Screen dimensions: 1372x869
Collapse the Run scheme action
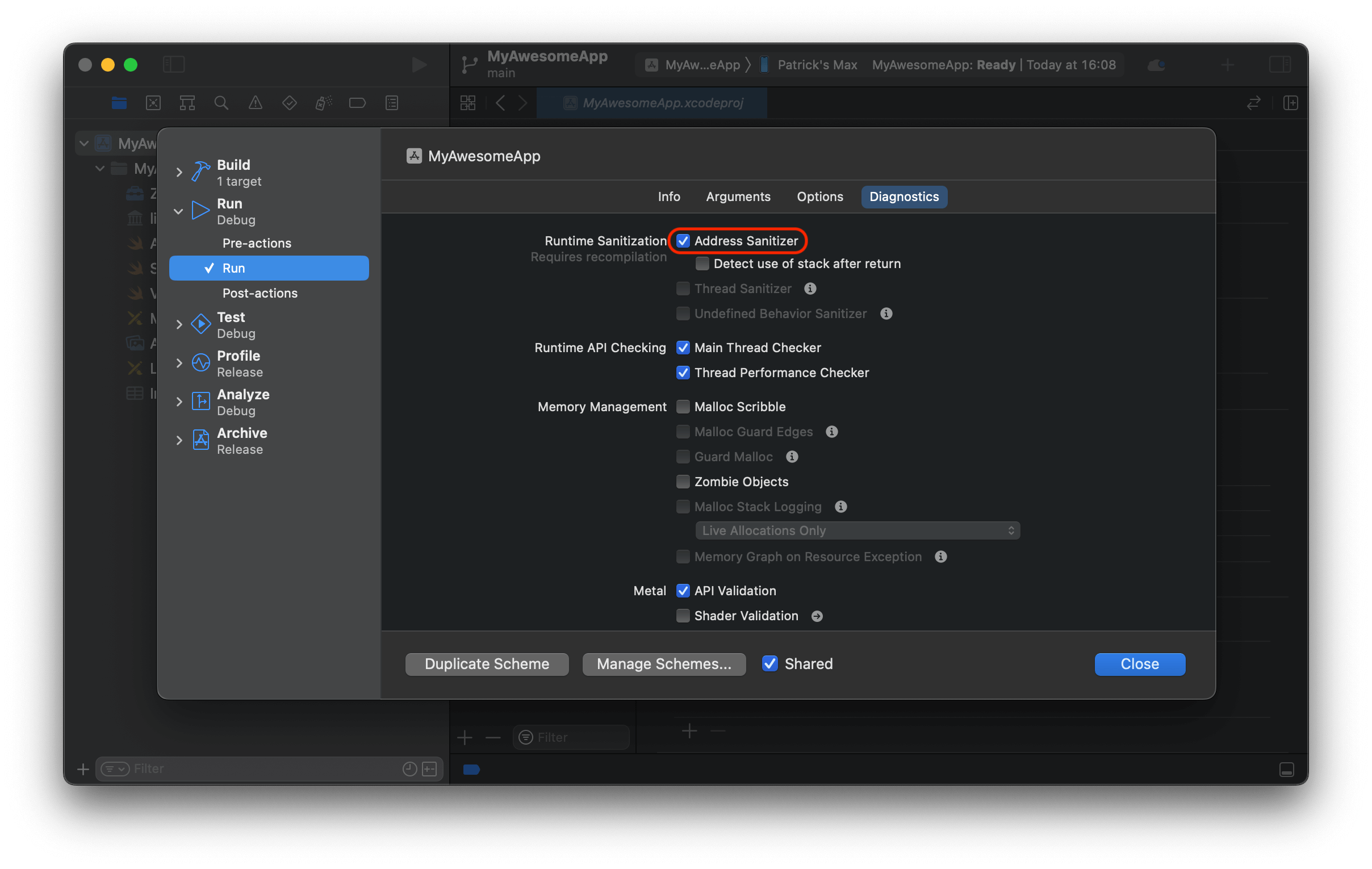click(178, 211)
